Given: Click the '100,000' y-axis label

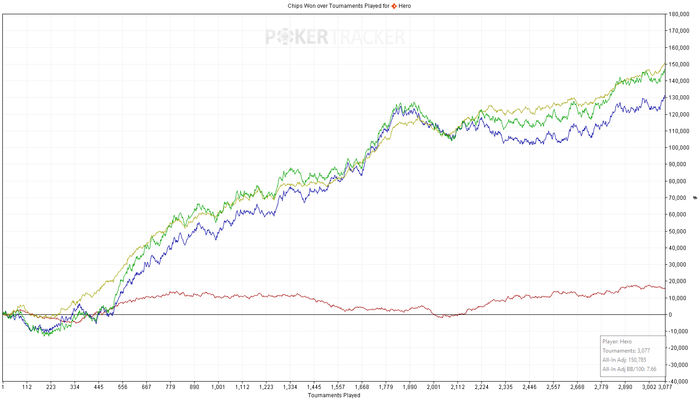Looking at the screenshot, I should tap(679, 148).
